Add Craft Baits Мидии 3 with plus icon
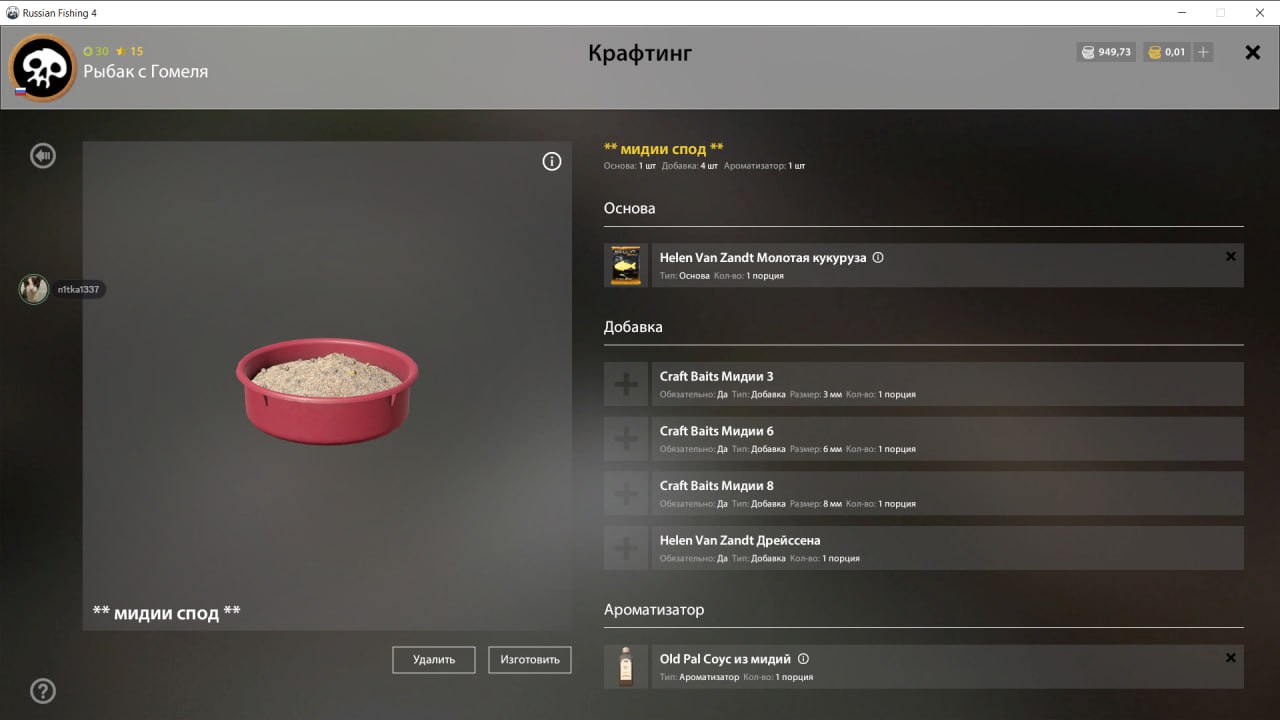The height and width of the screenshot is (720, 1280). coord(626,384)
